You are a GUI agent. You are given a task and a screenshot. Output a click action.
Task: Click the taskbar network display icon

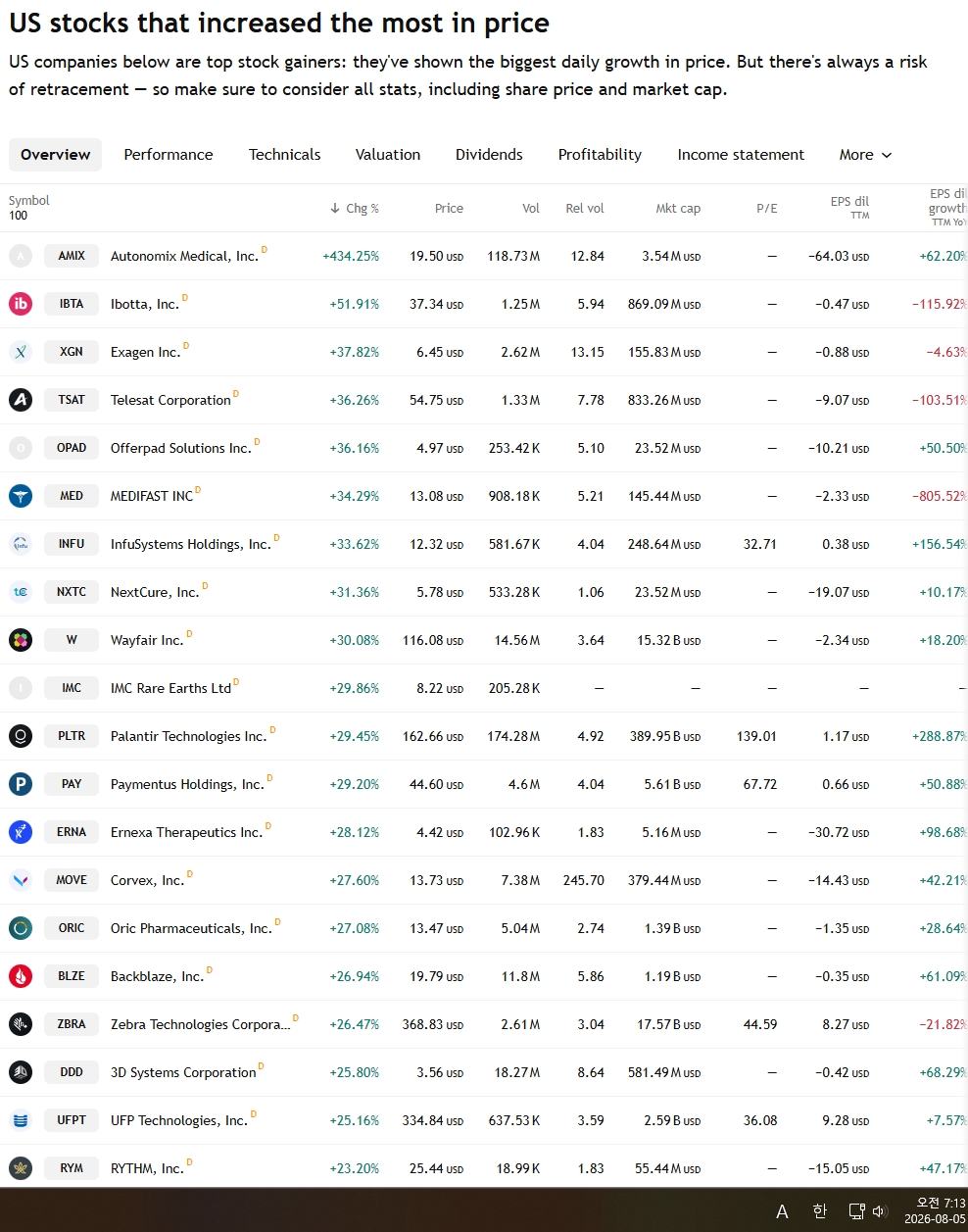click(856, 1211)
